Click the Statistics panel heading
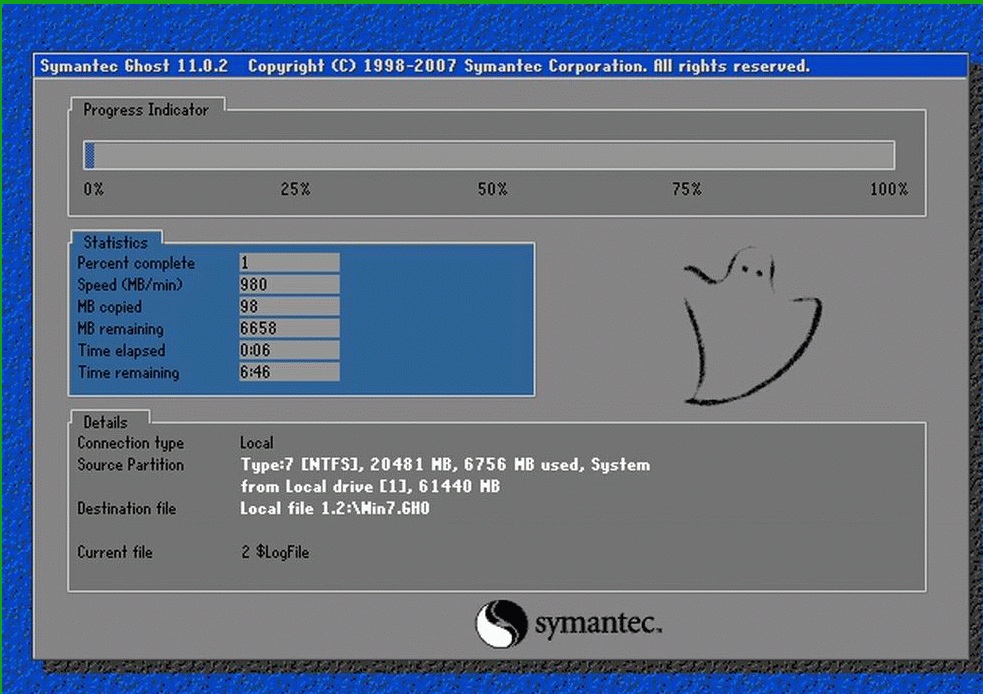 coord(115,242)
